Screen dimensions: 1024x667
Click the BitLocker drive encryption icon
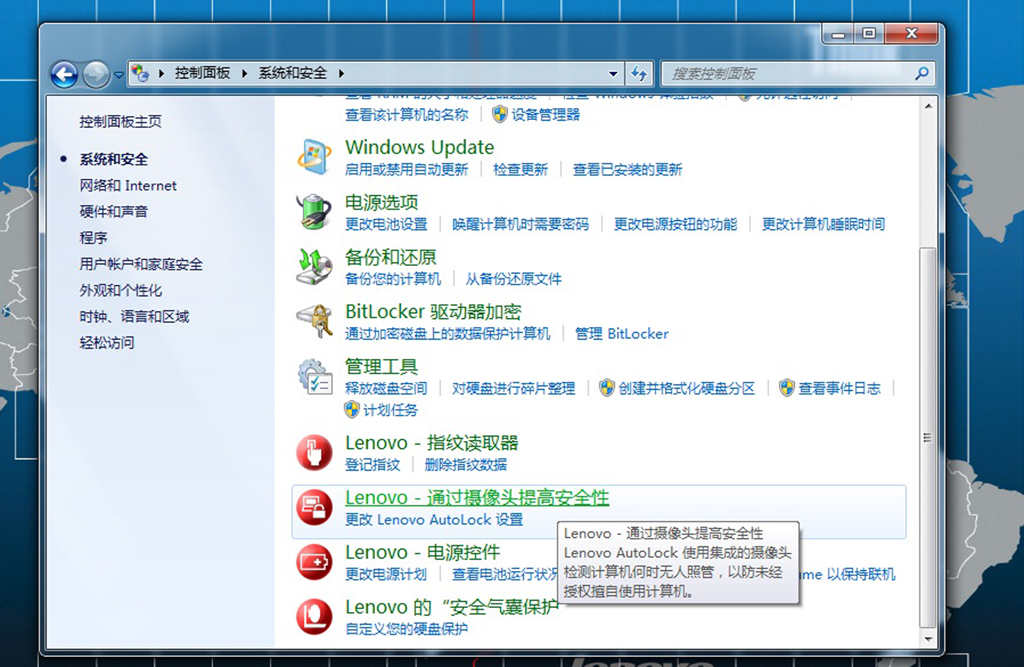[x=315, y=321]
